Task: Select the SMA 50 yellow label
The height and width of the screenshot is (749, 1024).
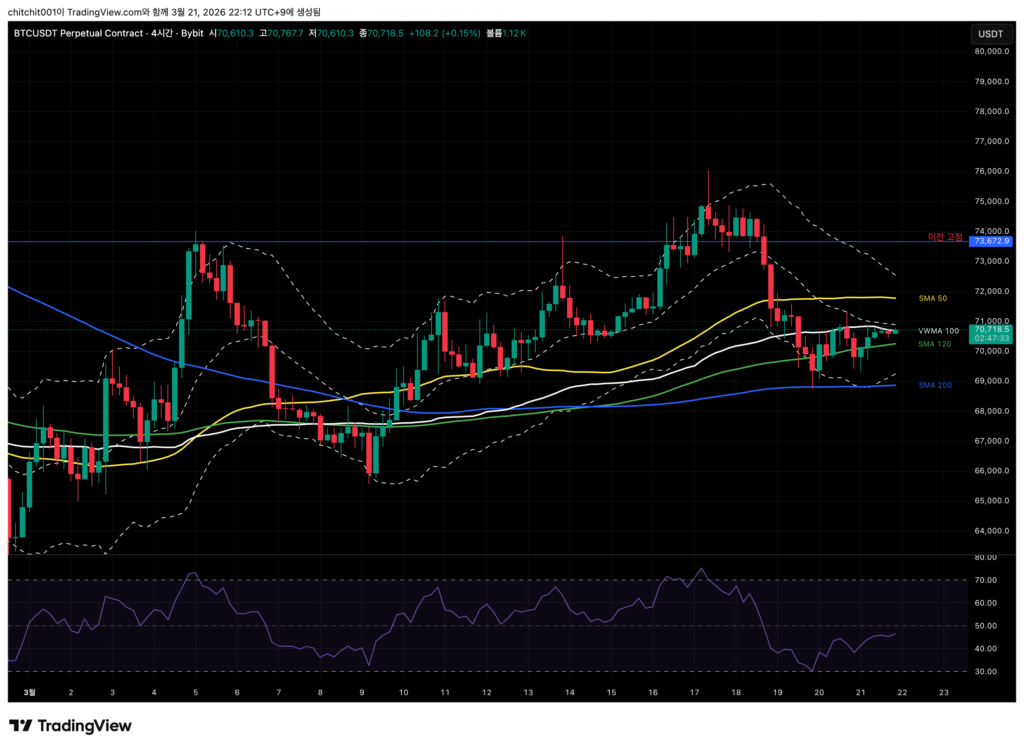Action: click(x=932, y=298)
